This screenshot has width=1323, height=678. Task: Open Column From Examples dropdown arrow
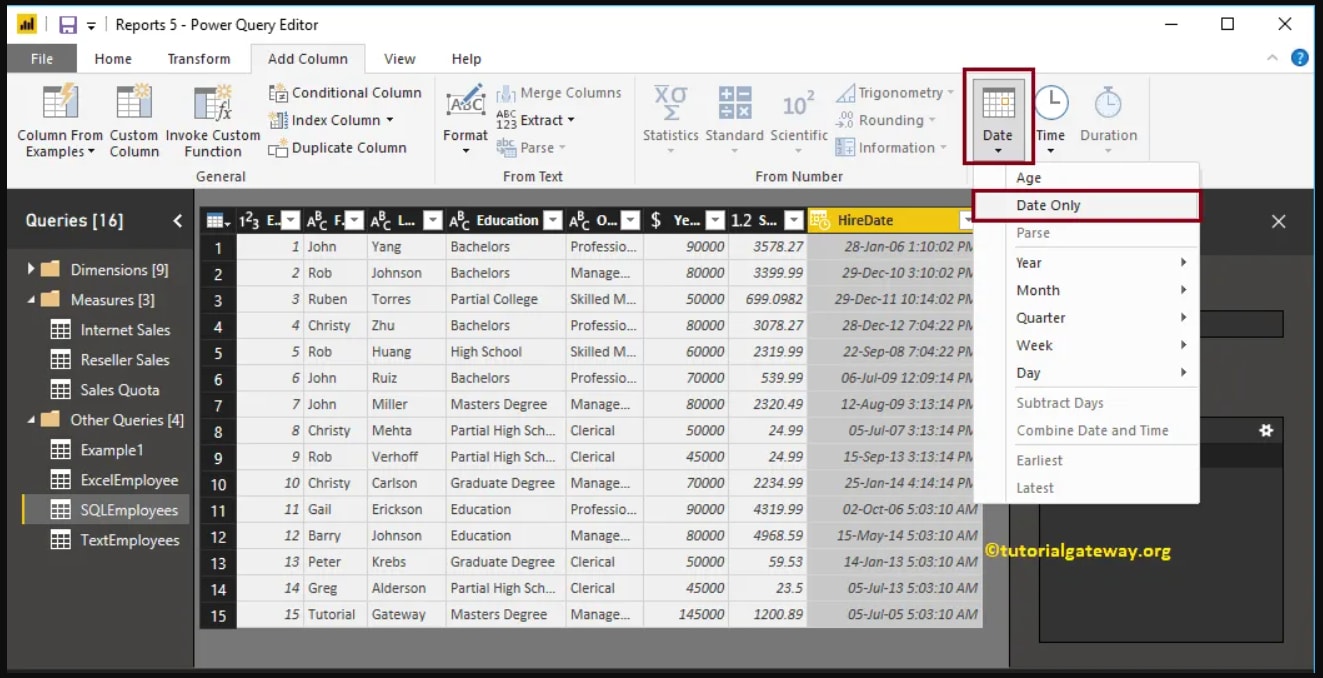[91, 152]
